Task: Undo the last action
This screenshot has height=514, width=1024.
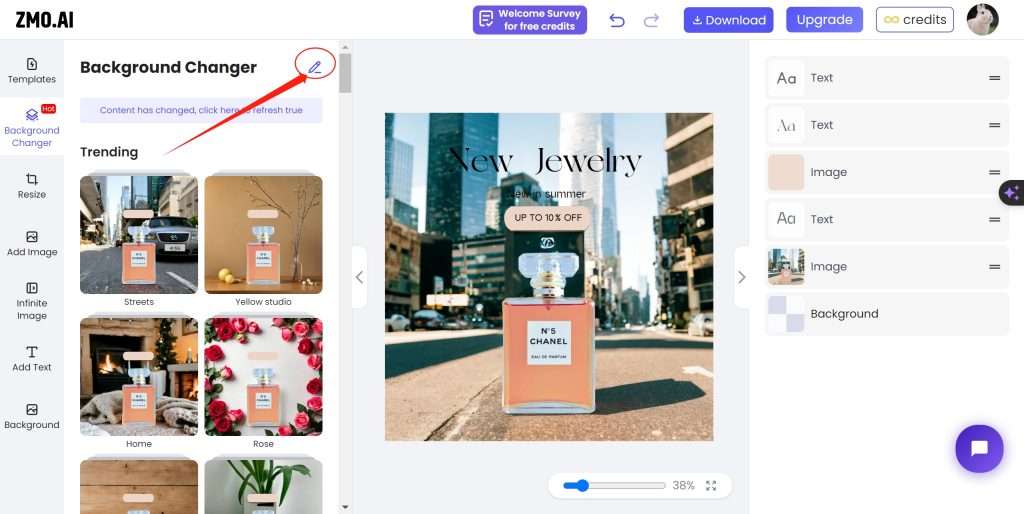Action: coord(616,20)
